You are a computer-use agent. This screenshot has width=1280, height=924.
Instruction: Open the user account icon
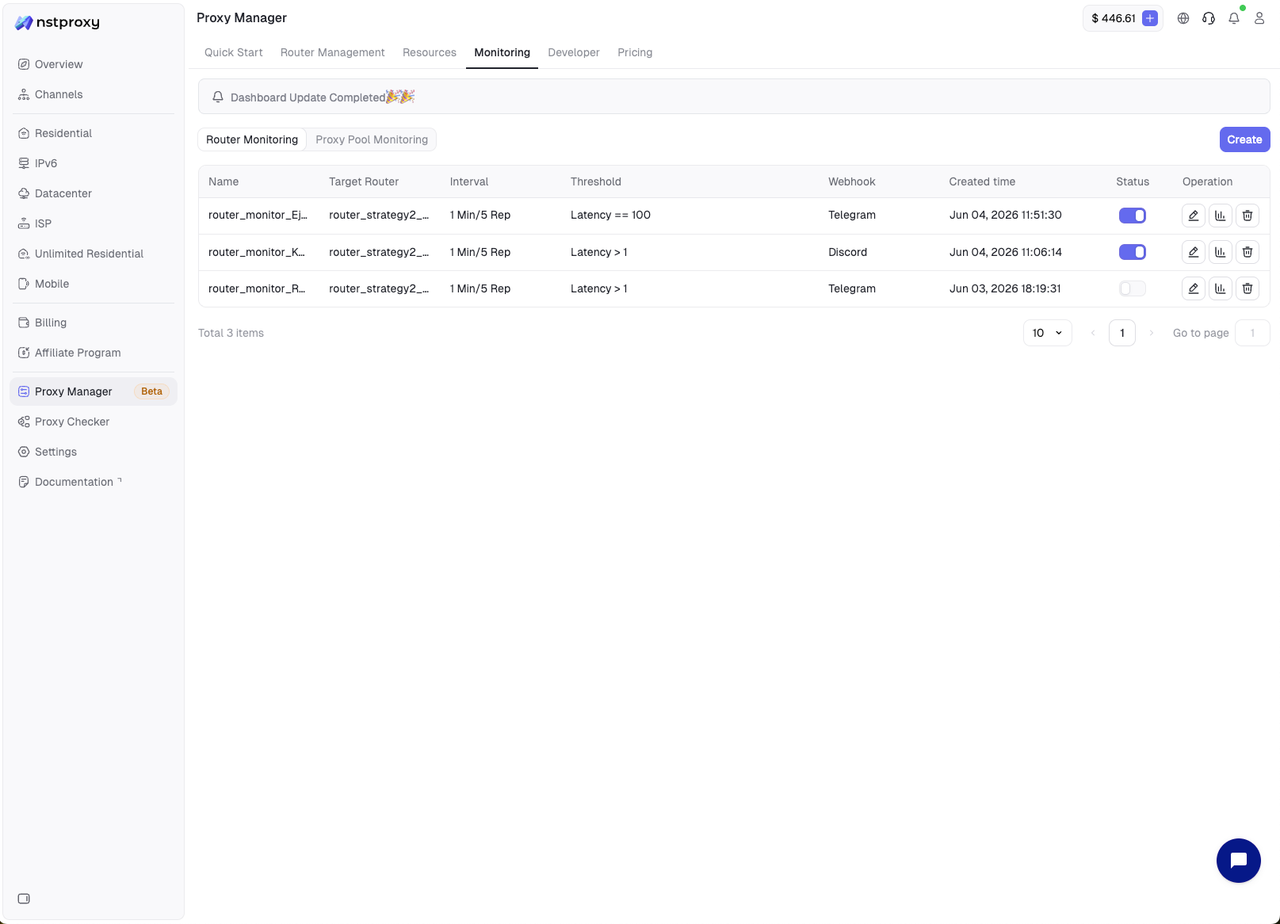pos(1259,18)
